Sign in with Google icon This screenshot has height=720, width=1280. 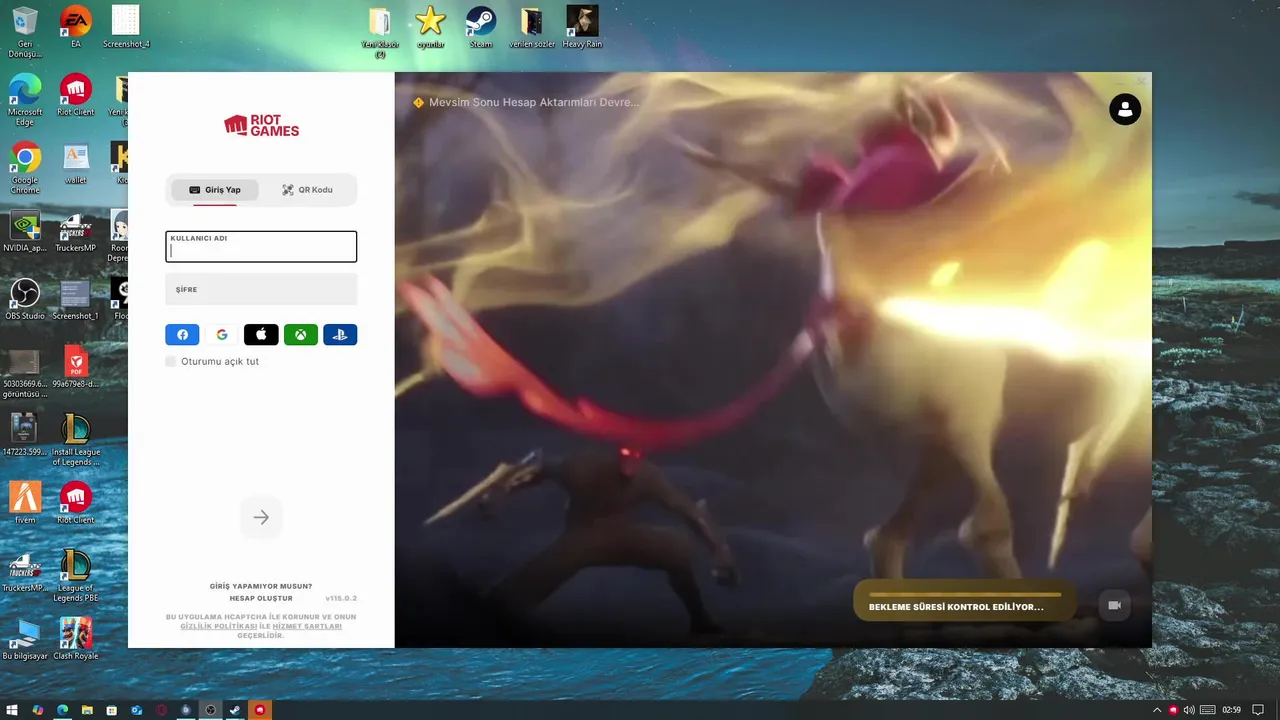(222, 335)
